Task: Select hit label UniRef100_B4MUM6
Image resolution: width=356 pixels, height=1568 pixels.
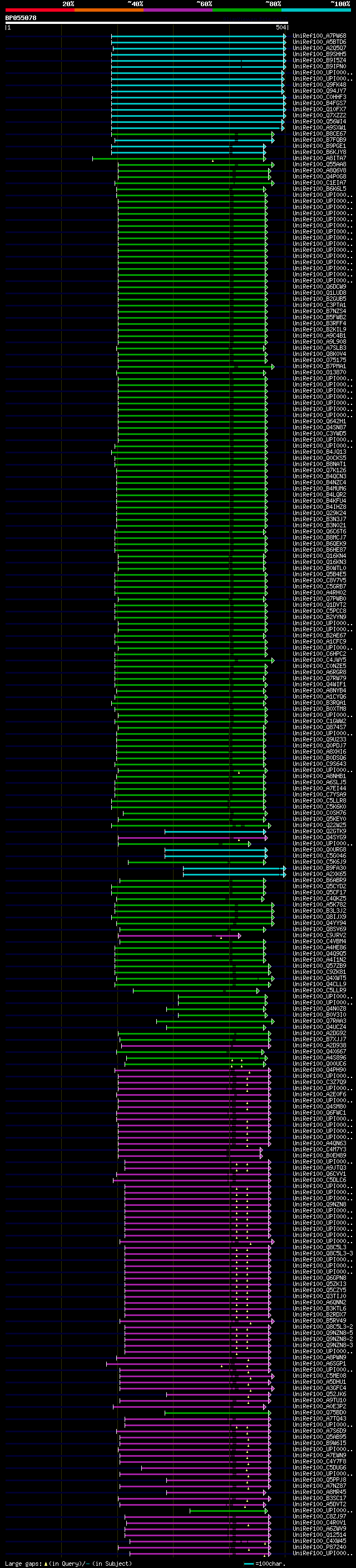Action: [319, 488]
